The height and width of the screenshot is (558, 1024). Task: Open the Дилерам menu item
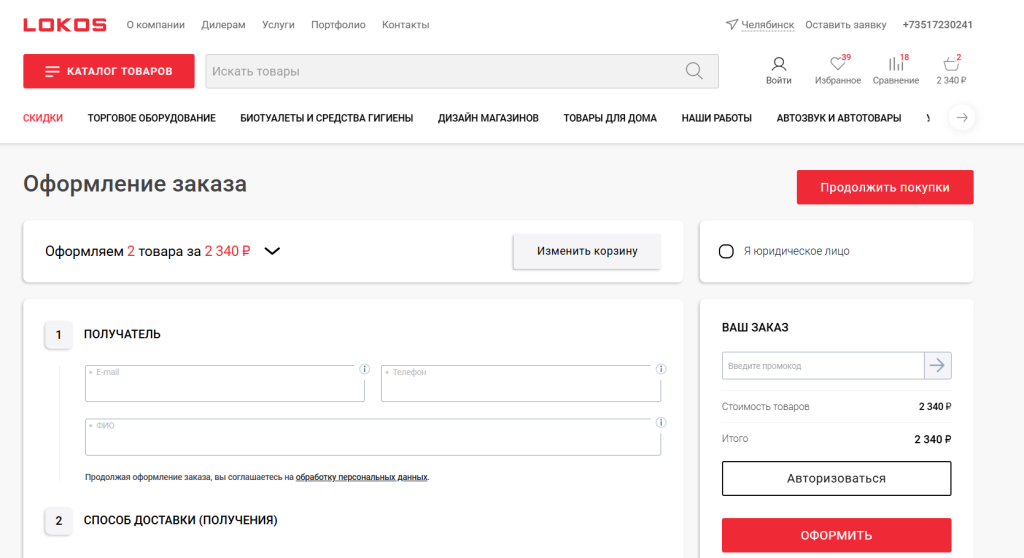[223, 25]
